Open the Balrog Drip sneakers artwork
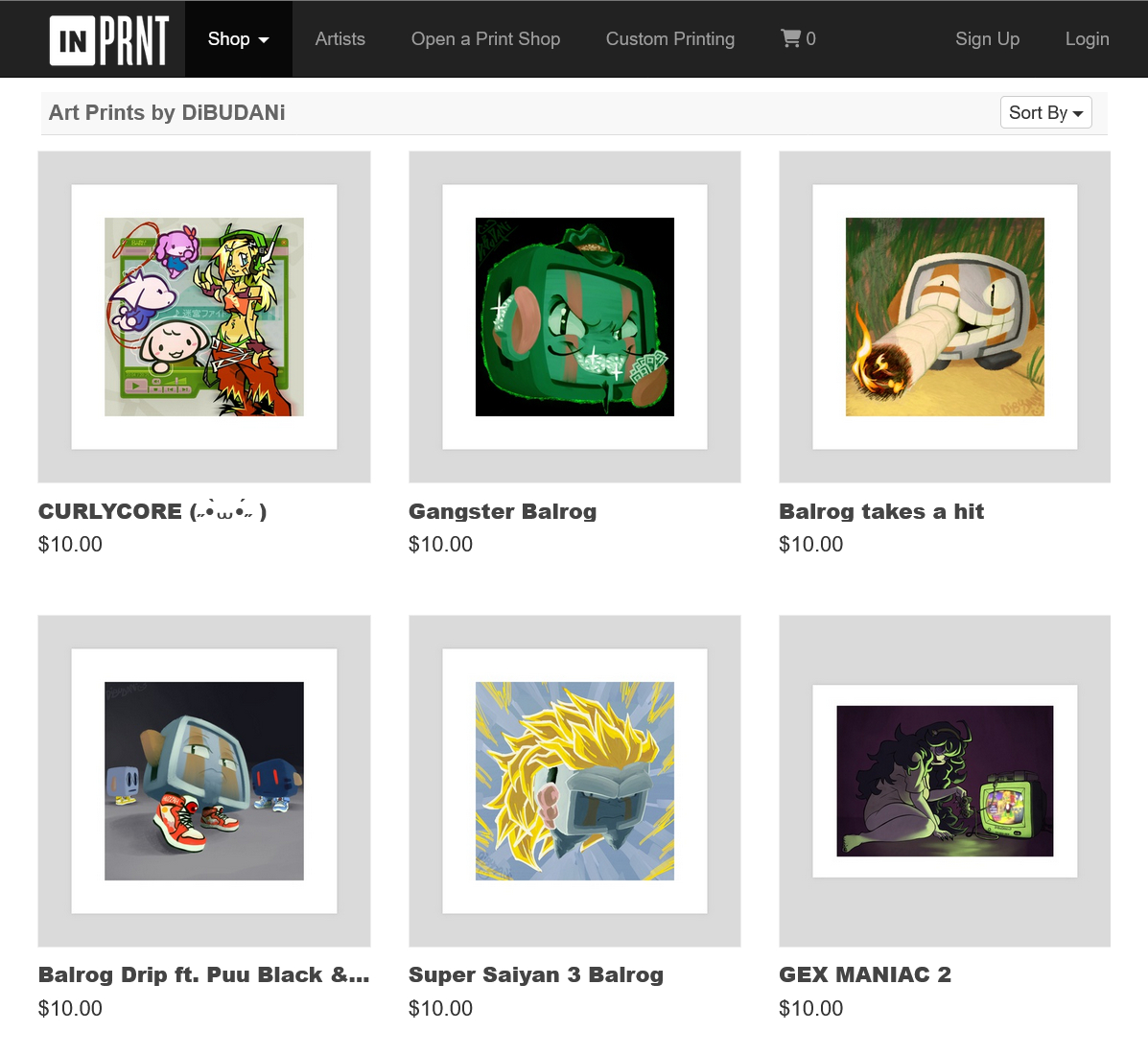The height and width of the screenshot is (1055, 1148). pos(204,782)
